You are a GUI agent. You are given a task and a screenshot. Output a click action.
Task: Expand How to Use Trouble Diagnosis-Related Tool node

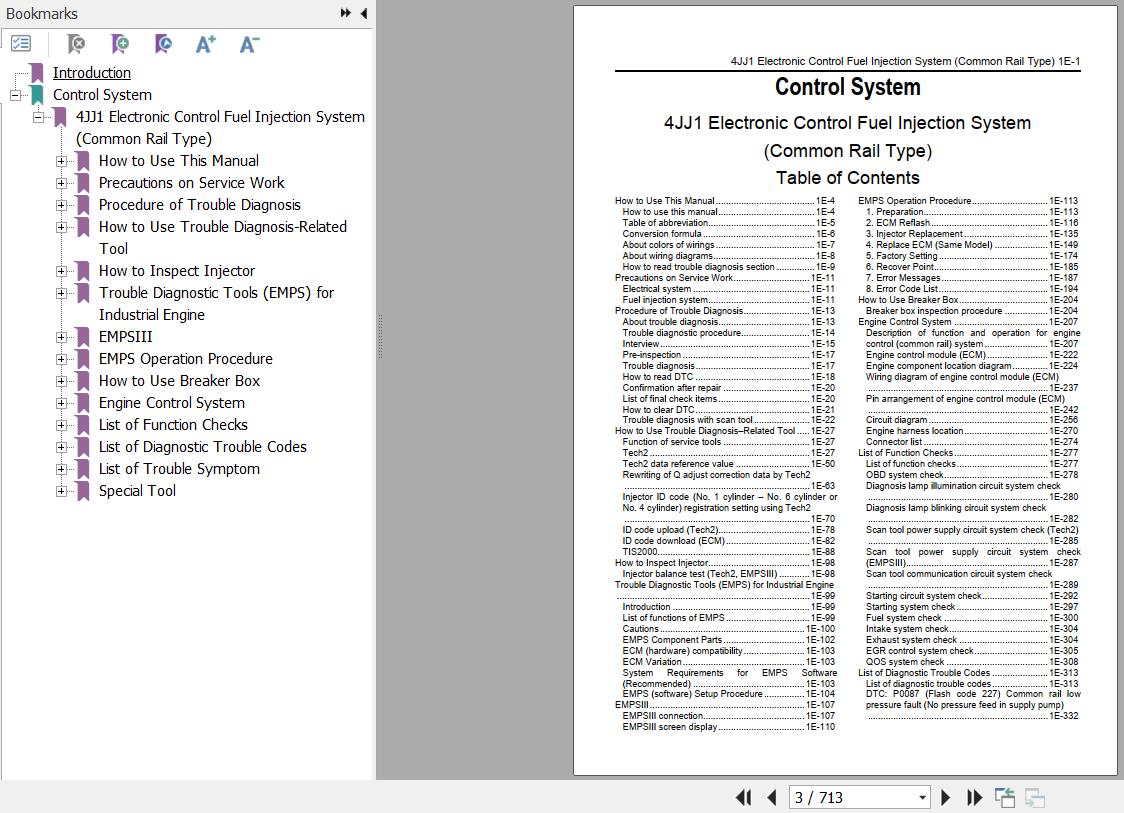pos(61,227)
